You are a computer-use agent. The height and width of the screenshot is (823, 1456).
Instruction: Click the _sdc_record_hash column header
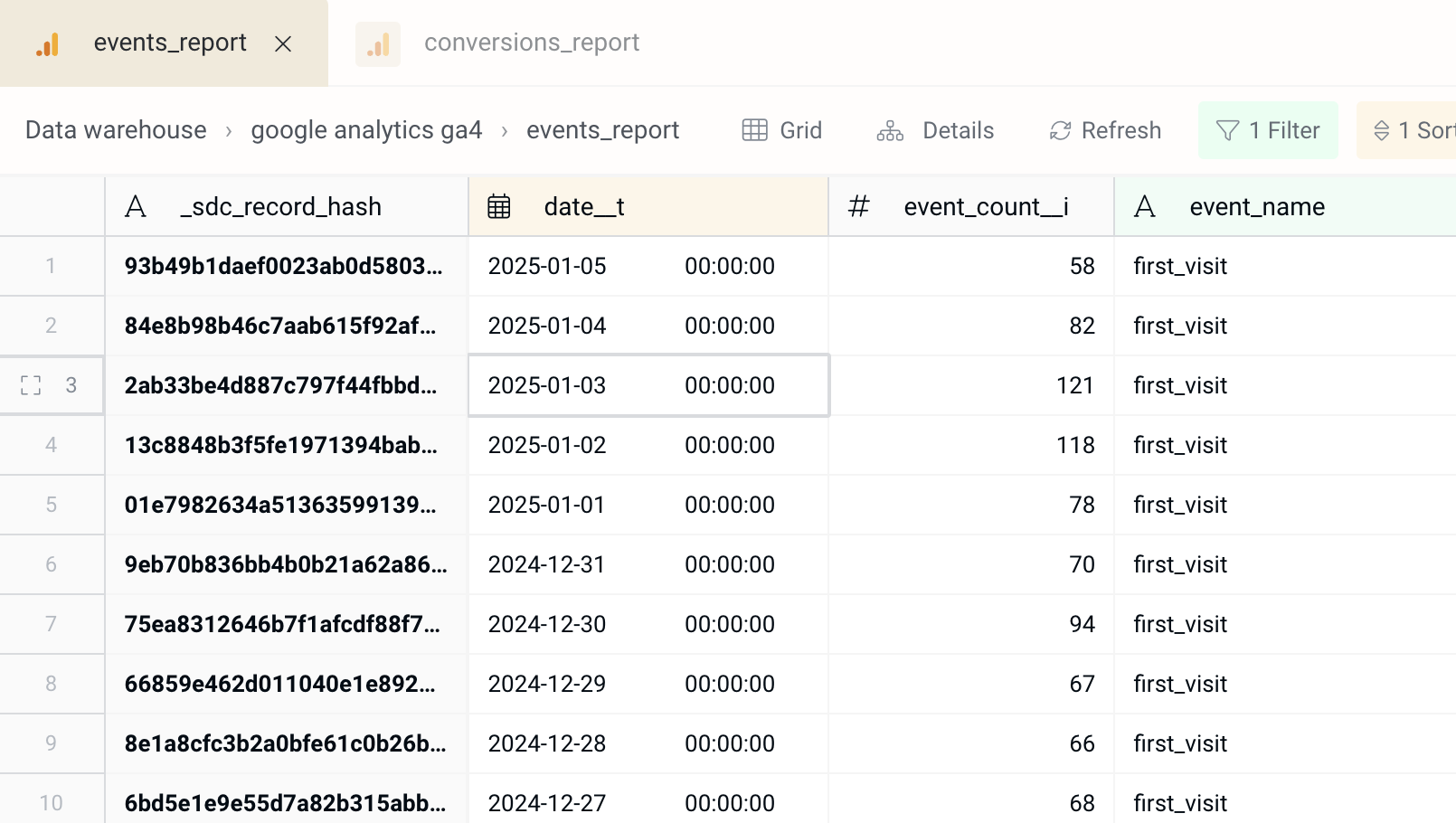[x=287, y=207]
